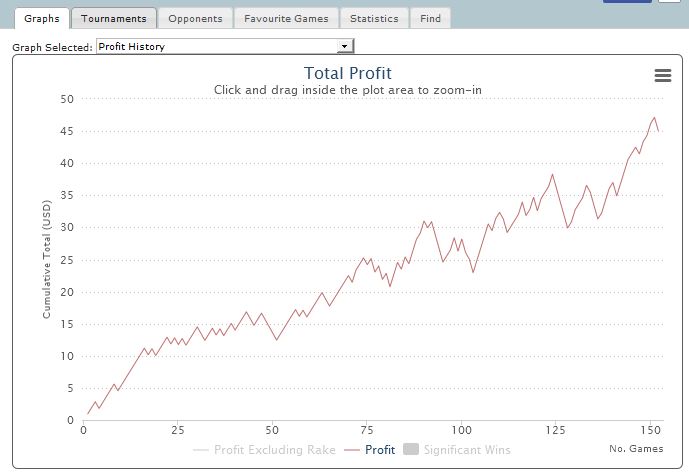Switch to the Graphs tab
The width and height of the screenshot is (689, 473).
[42, 18]
